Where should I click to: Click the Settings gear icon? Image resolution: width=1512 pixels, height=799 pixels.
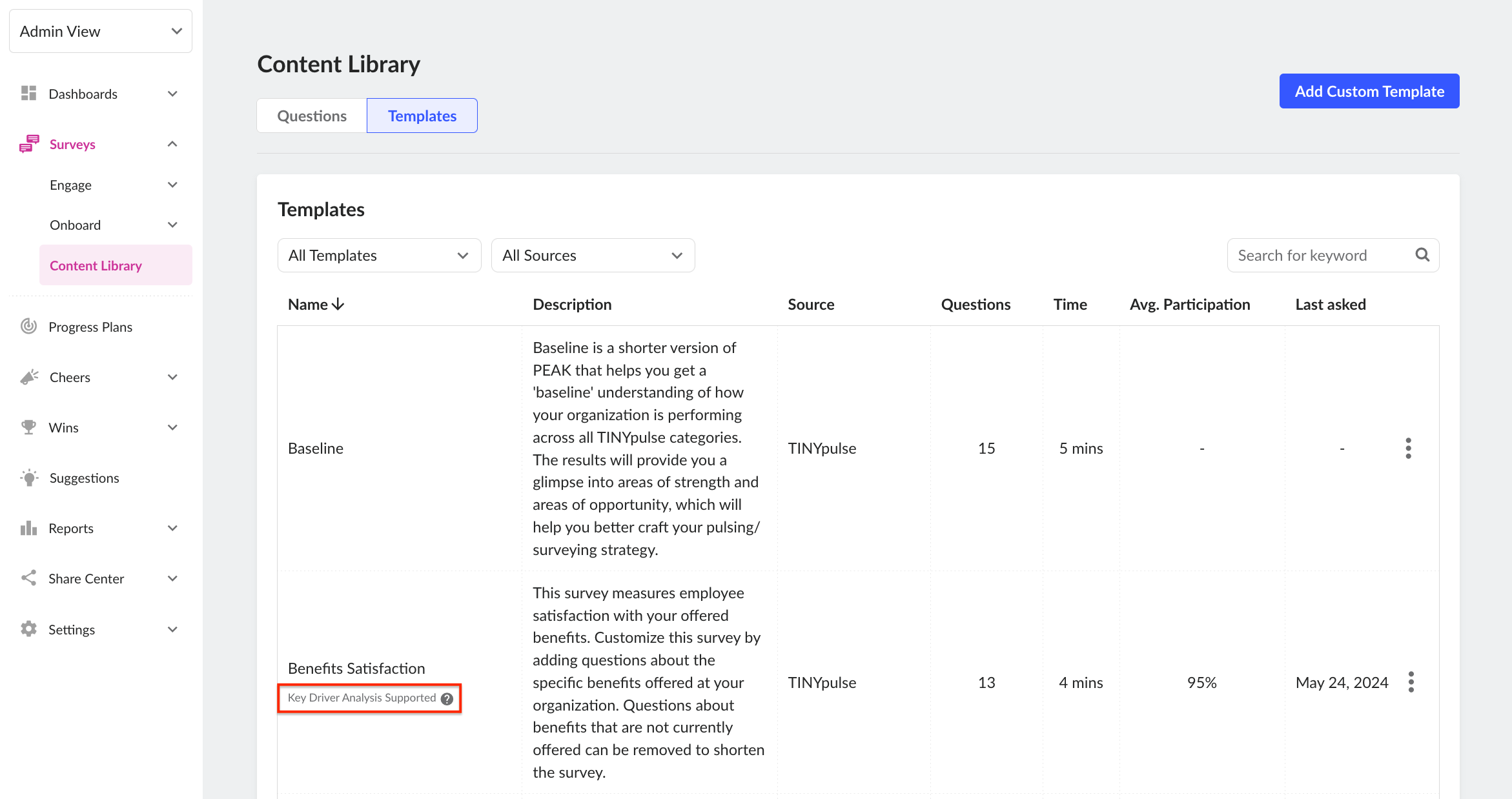click(28, 629)
